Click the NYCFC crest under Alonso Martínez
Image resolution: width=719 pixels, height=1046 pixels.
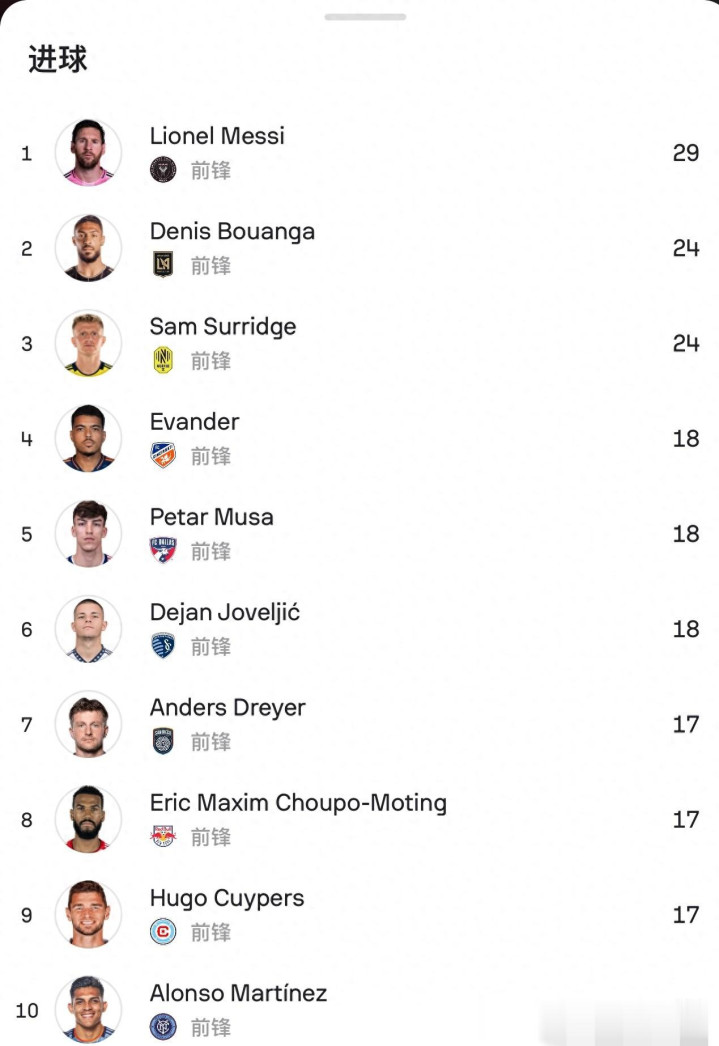coord(162,1027)
